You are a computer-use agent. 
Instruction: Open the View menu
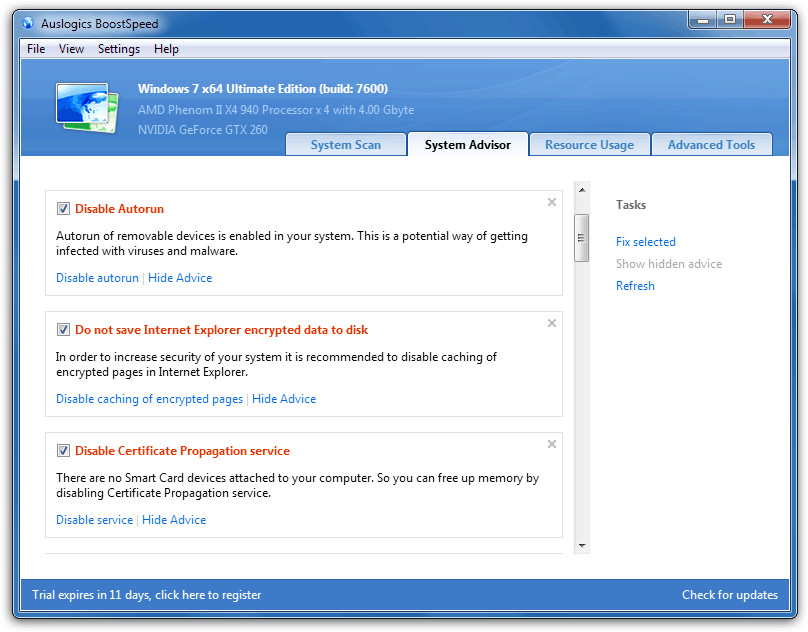click(71, 49)
